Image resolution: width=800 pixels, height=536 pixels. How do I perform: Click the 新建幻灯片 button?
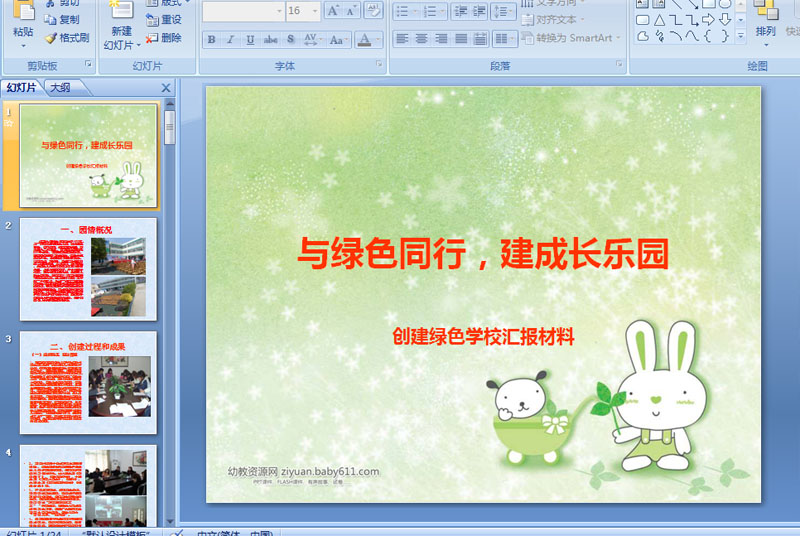point(121,25)
